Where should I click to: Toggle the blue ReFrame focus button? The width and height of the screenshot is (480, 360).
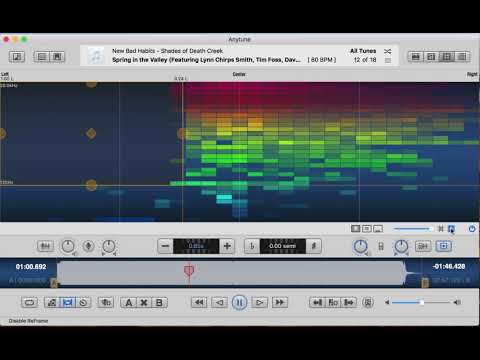443,246
